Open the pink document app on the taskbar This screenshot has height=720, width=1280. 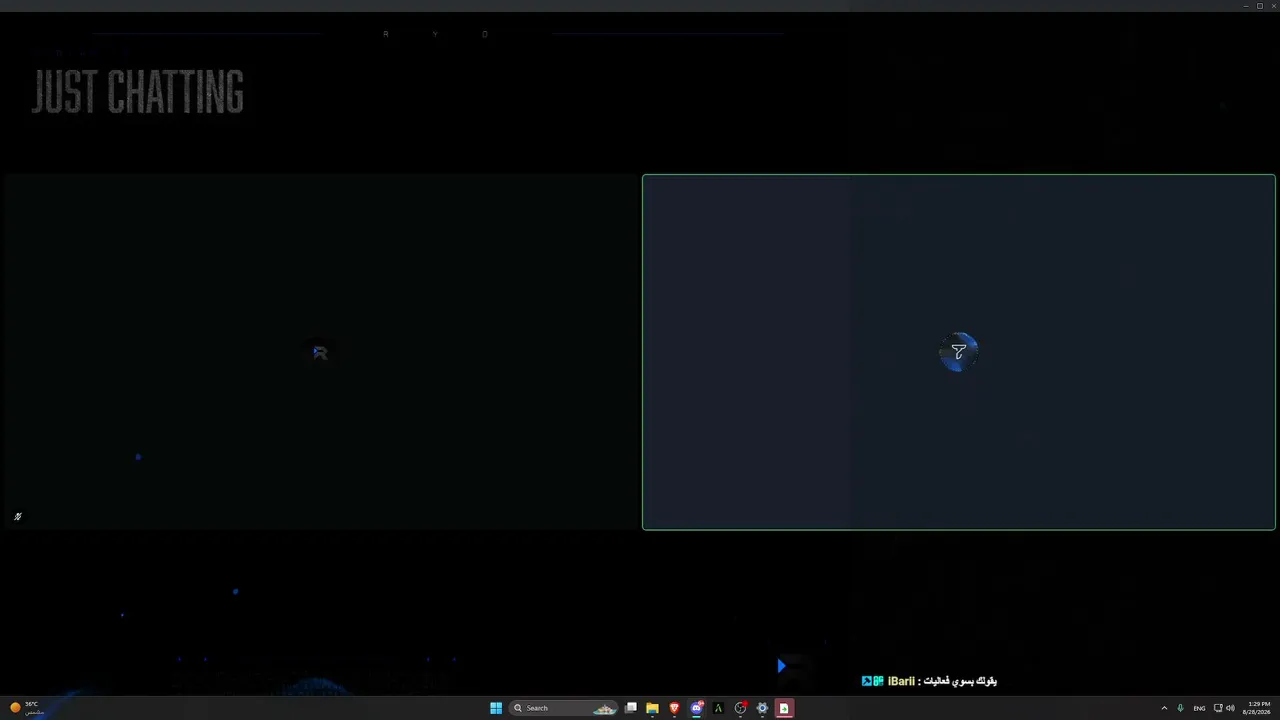[784, 708]
